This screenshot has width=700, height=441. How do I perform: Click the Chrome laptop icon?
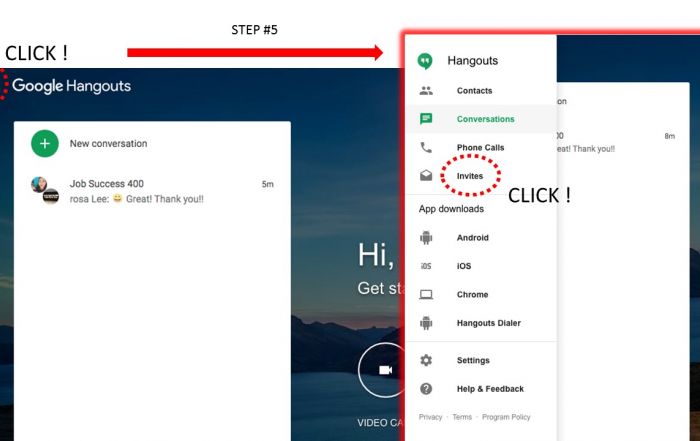pyautogui.click(x=426, y=295)
